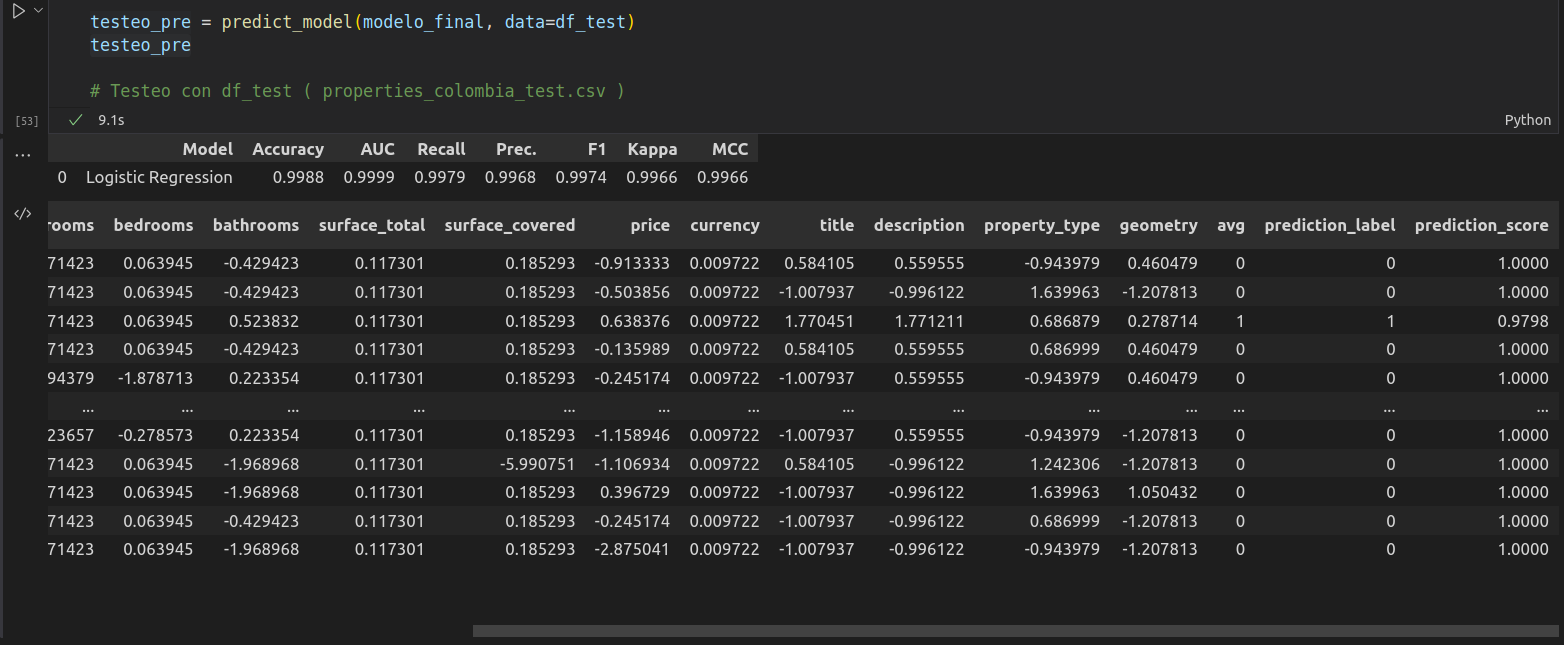
Task: Select the precision value 0.9968
Action: click(510, 177)
